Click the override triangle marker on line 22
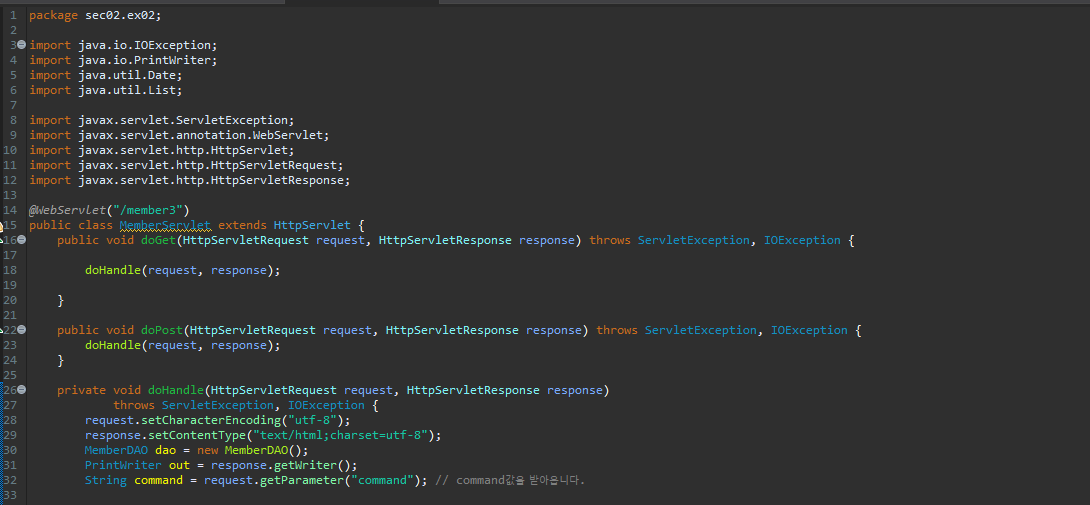 tap(1, 330)
